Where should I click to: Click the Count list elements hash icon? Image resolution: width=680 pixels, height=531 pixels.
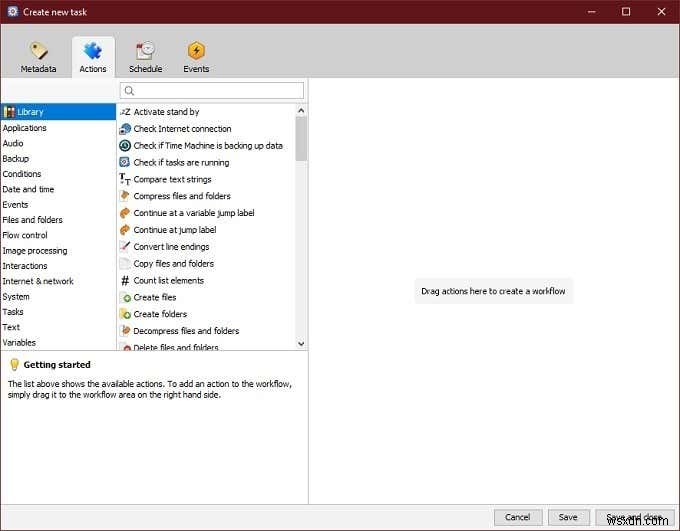[125, 281]
